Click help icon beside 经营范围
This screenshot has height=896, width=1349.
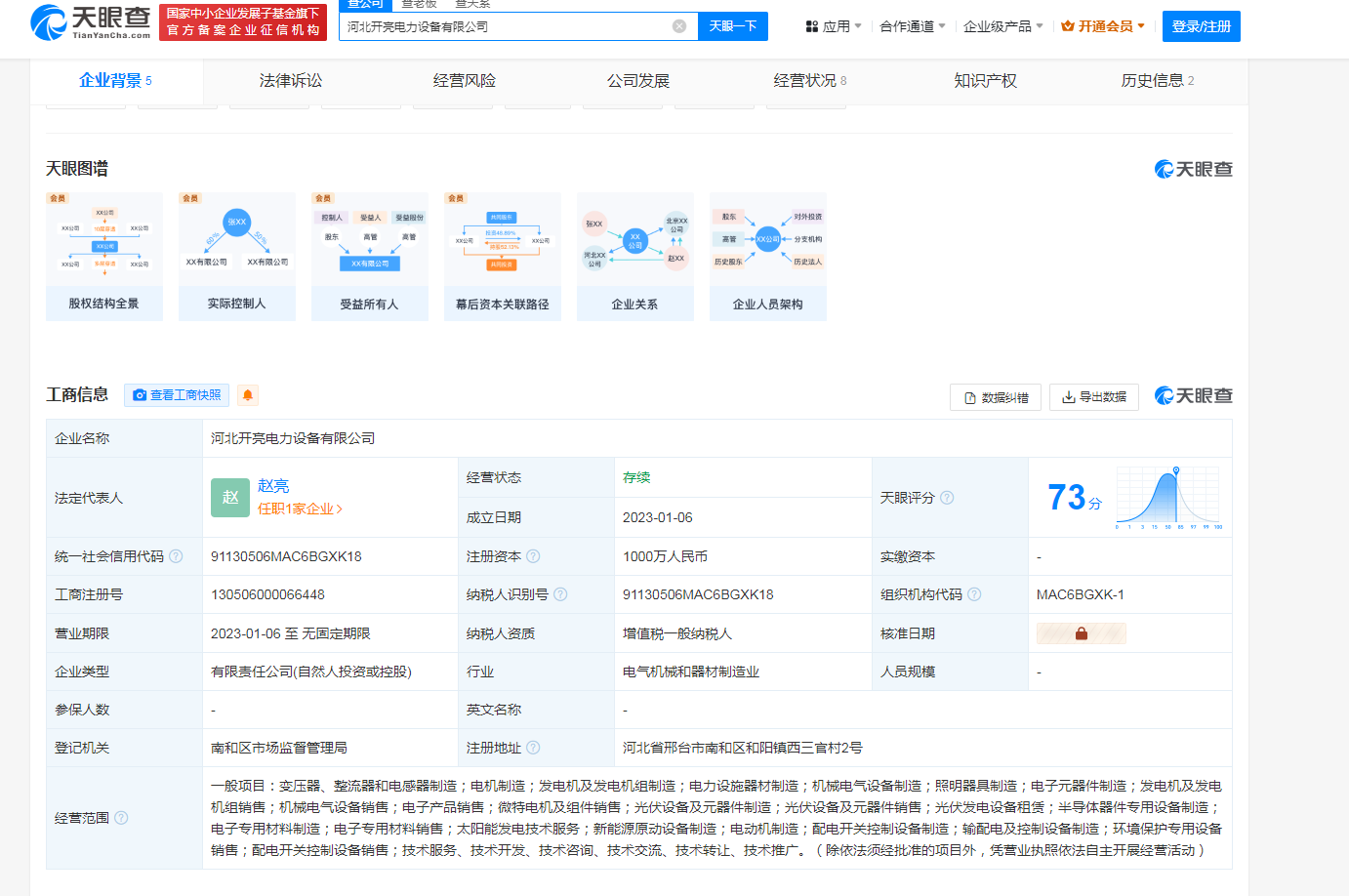[121, 818]
